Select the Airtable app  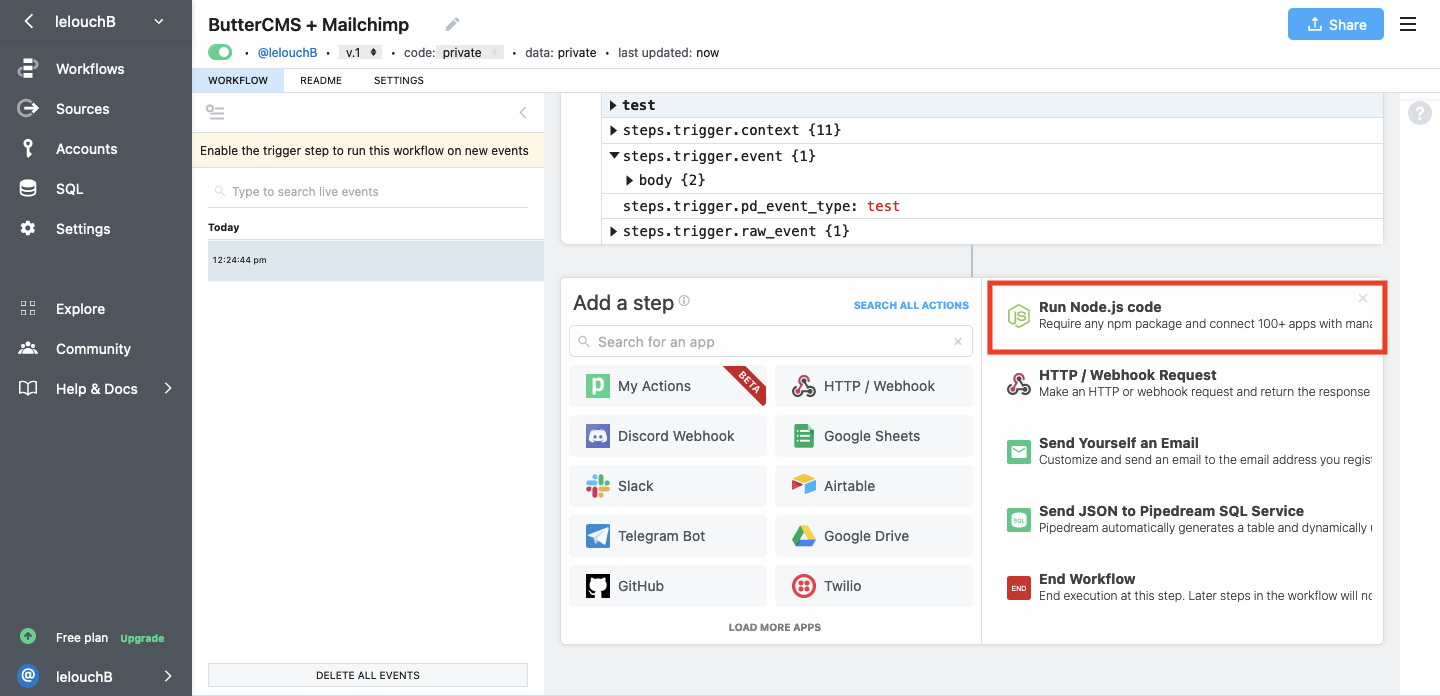click(874, 486)
